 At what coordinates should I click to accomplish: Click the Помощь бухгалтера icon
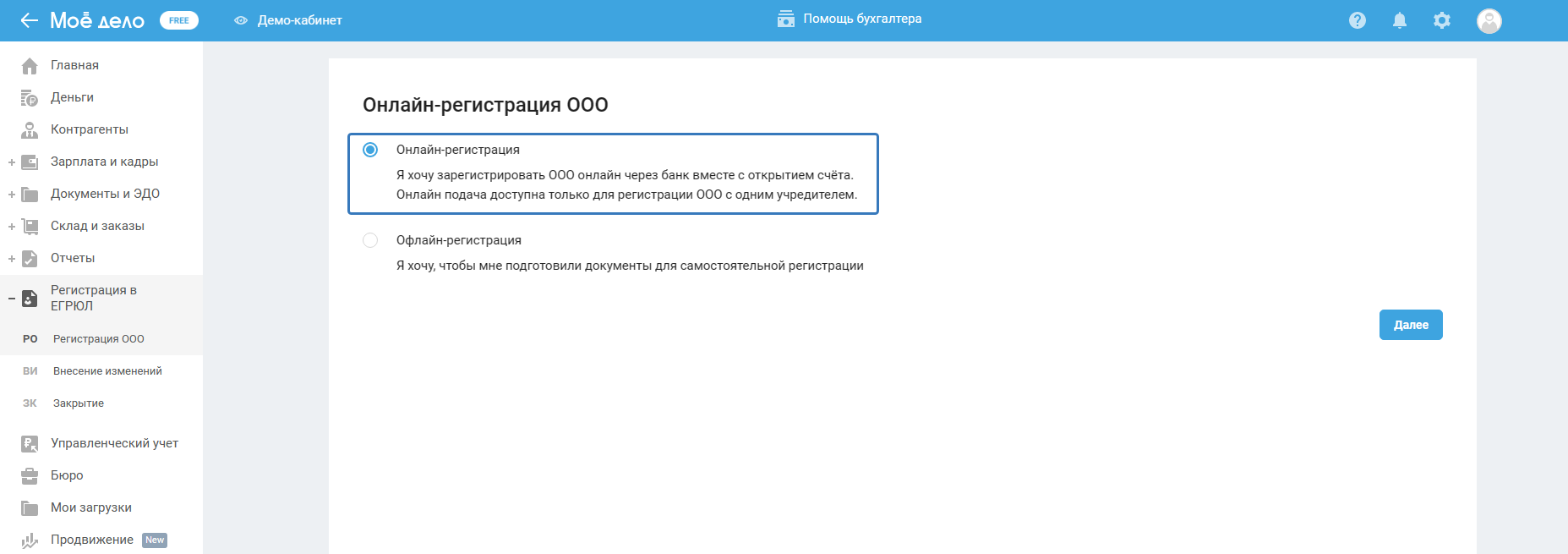point(786,19)
